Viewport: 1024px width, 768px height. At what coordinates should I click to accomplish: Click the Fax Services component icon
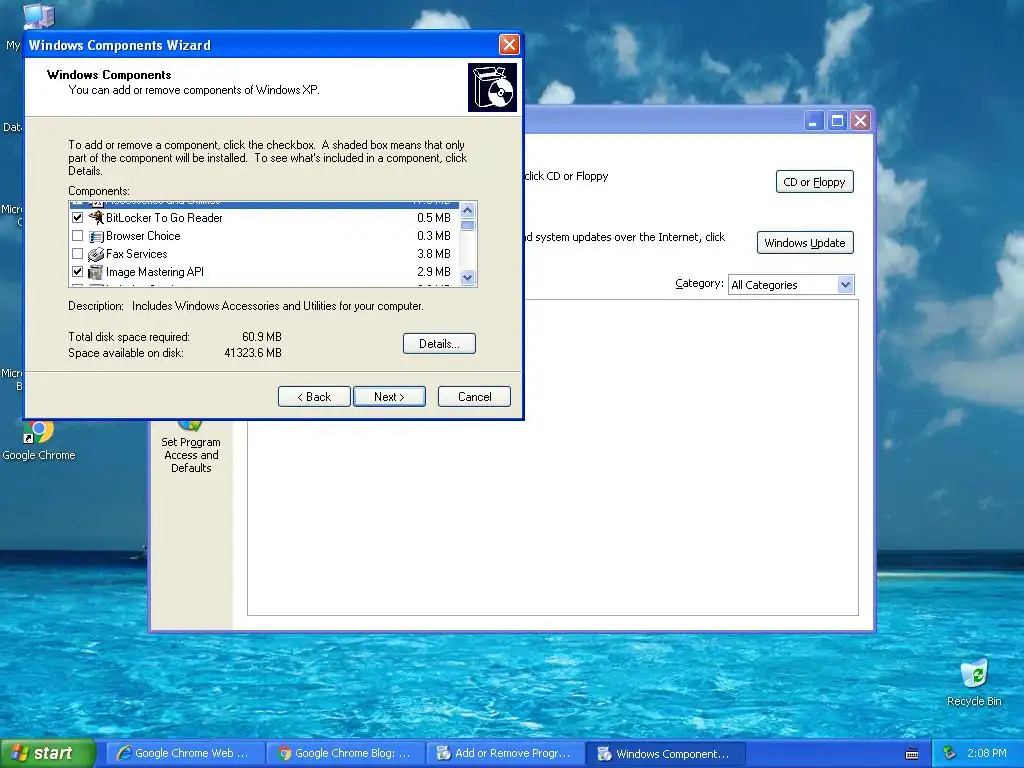pos(96,254)
